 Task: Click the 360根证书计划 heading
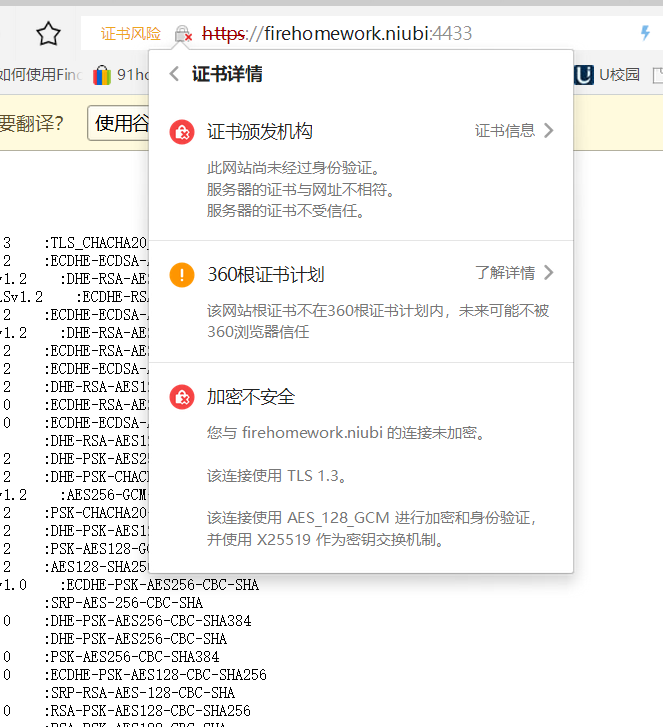(x=266, y=274)
